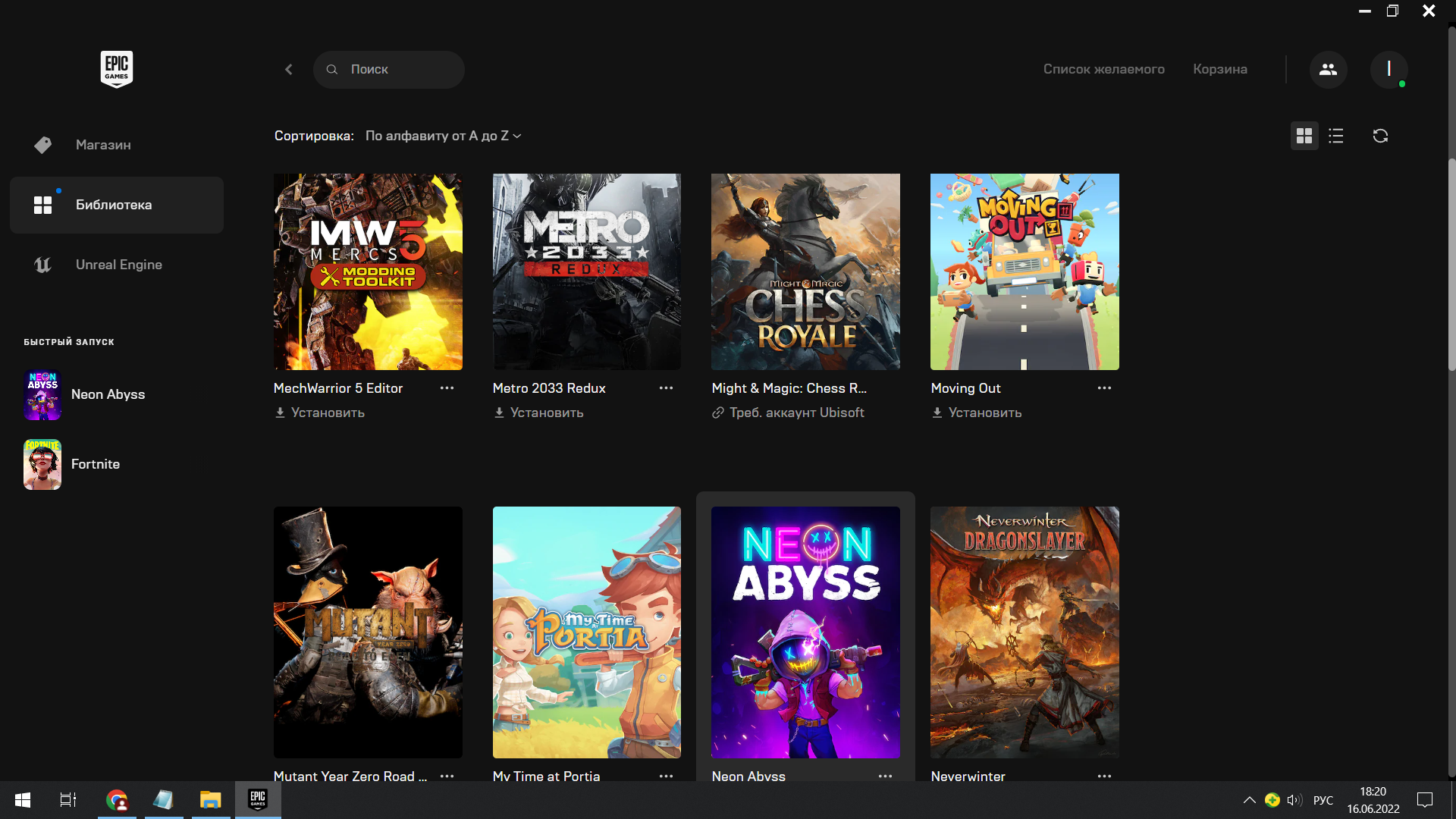Switch to grid view
This screenshot has height=819, width=1456.
click(x=1304, y=136)
